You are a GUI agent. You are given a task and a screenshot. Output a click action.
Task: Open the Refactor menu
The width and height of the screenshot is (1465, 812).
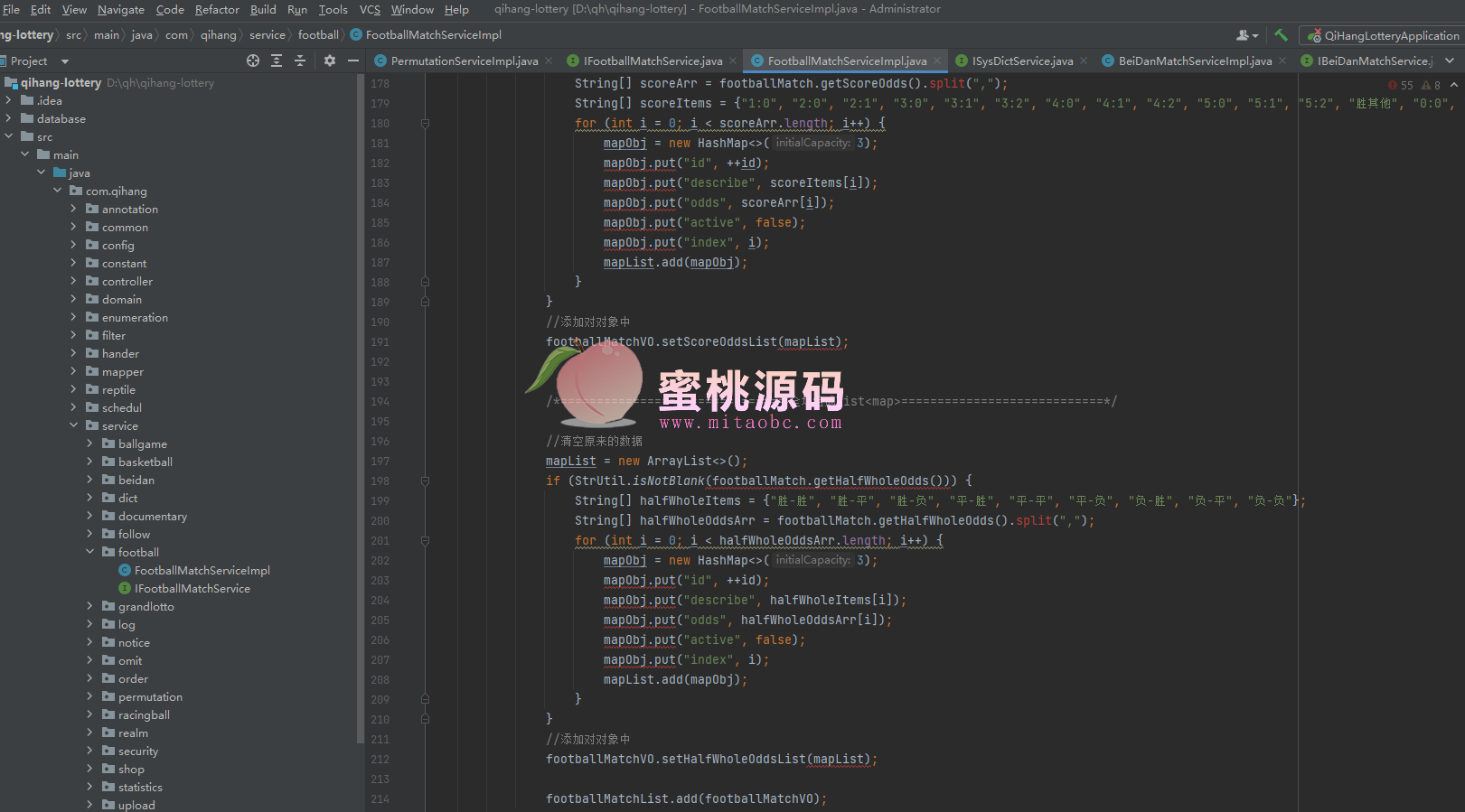pyautogui.click(x=217, y=9)
